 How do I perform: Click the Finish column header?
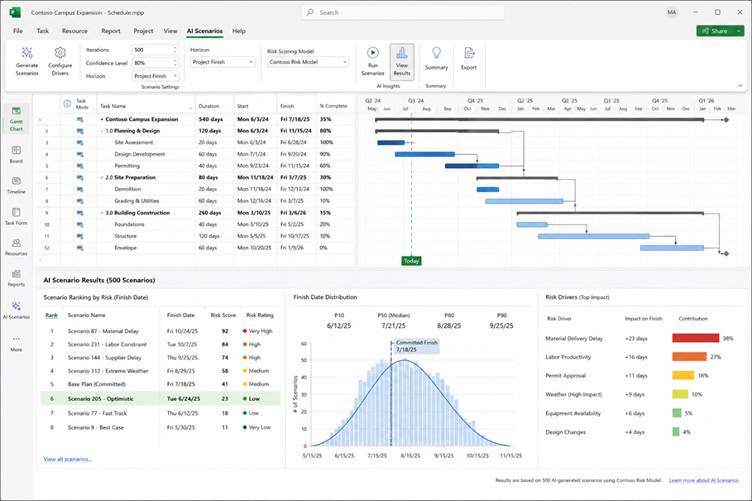click(287, 106)
